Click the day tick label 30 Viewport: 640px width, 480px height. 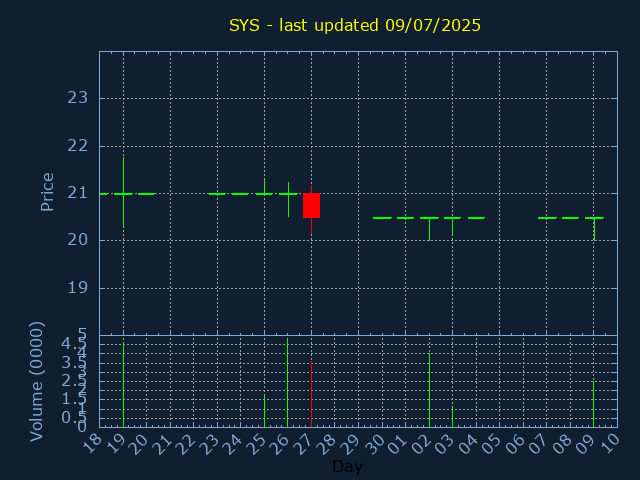(x=376, y=443)
